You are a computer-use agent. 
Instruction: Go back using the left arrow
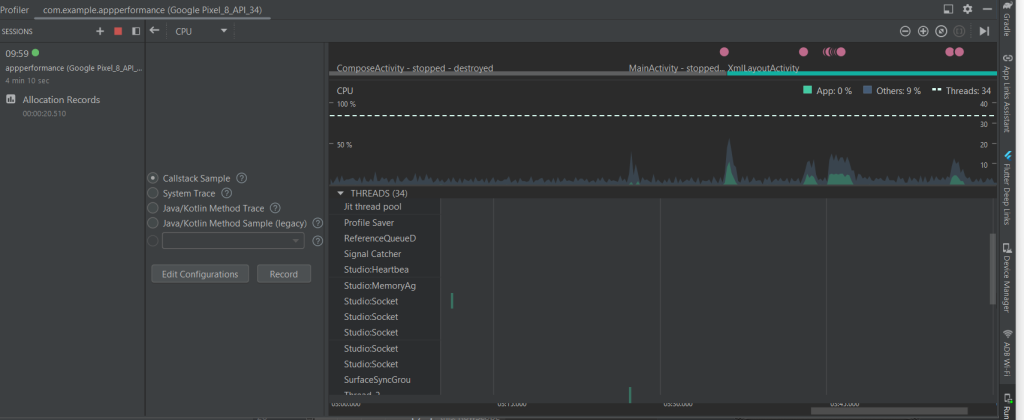click(154, 31)
